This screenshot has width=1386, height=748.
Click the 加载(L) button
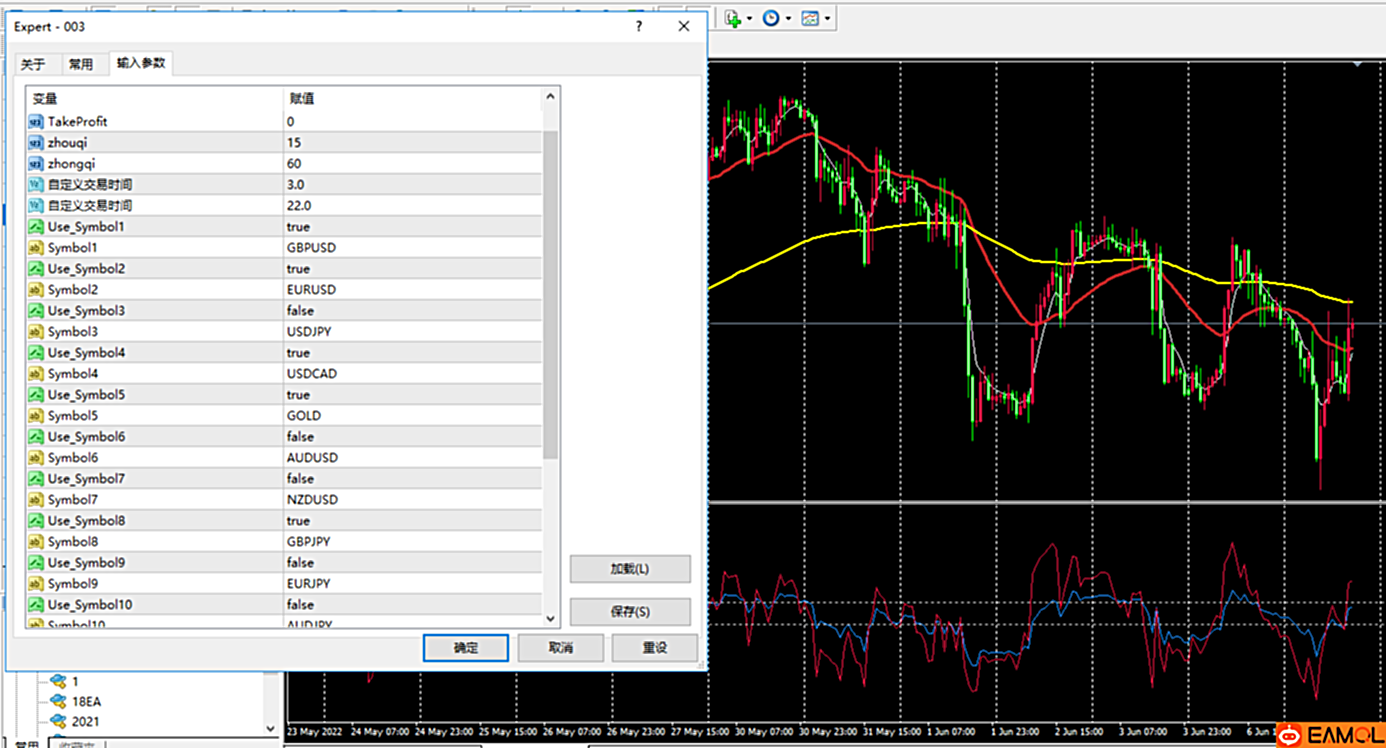(x=630, y=569)
